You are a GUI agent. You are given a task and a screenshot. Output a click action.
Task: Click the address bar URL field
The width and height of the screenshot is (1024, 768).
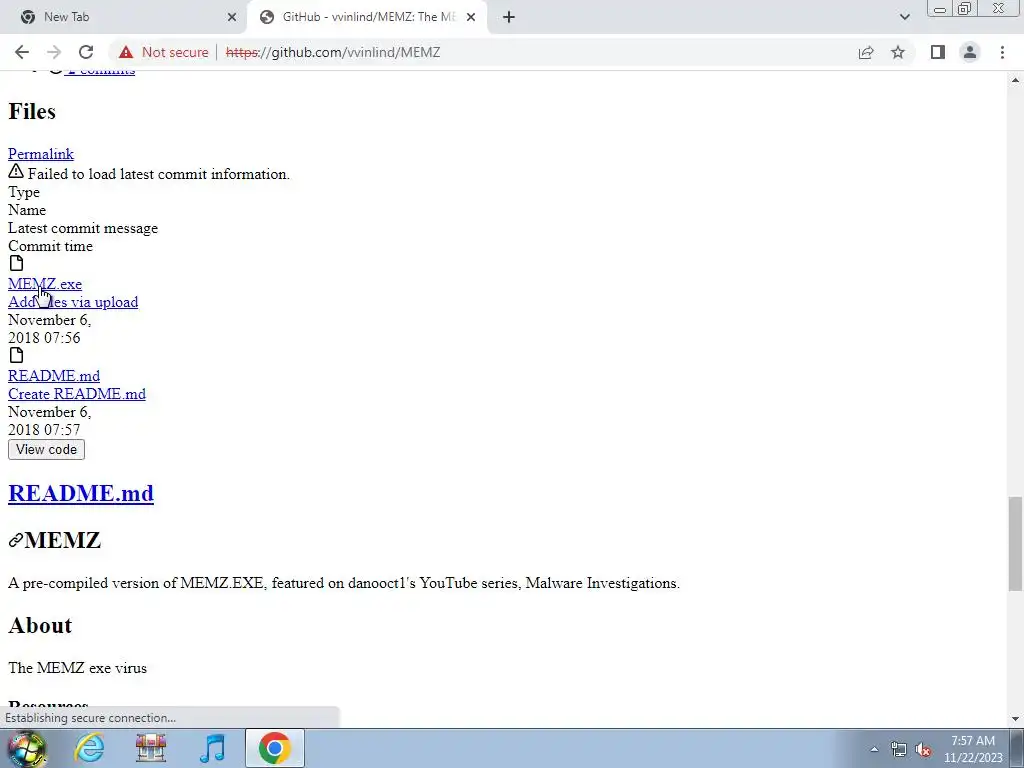pos(483,52)
